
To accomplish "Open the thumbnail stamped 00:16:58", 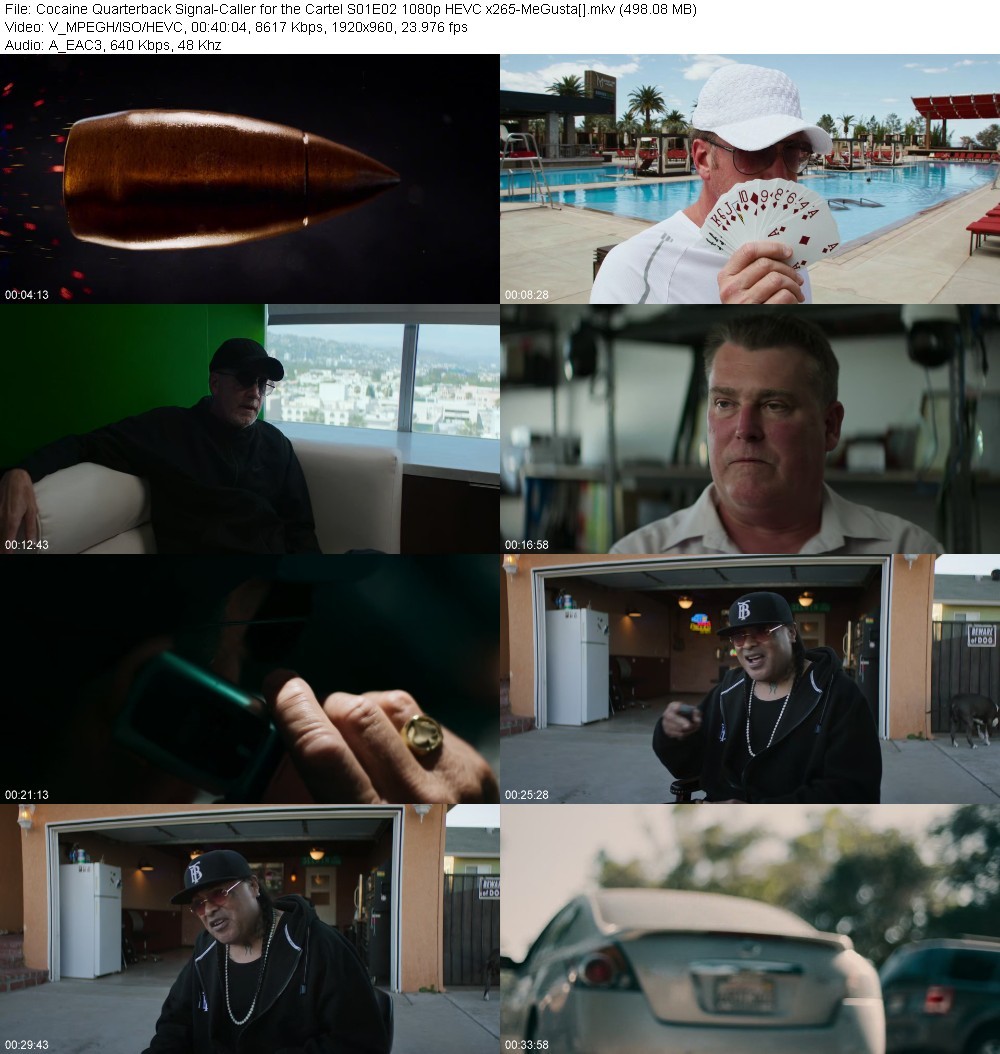I will tap(750, 429).
